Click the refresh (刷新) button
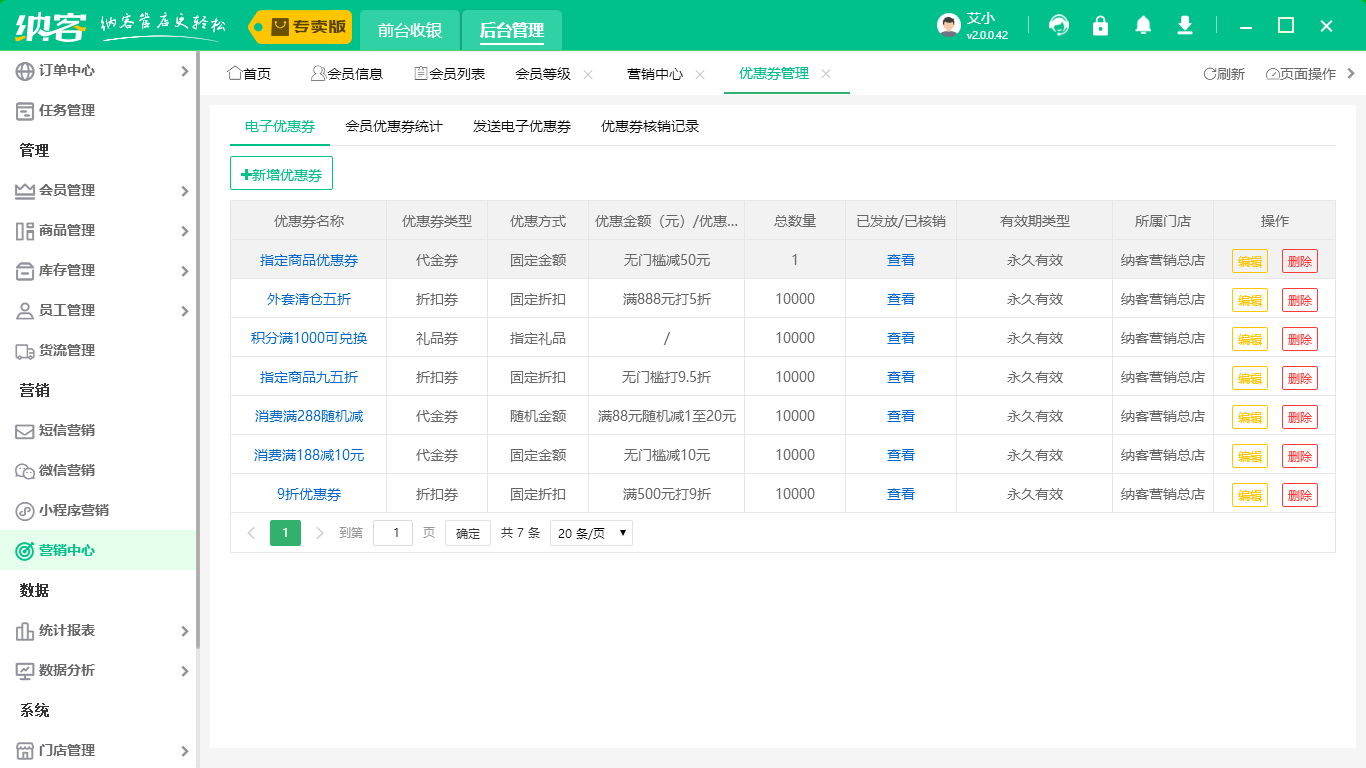The width and height of the screenshot is (1366, 768). pos(1224,74)
